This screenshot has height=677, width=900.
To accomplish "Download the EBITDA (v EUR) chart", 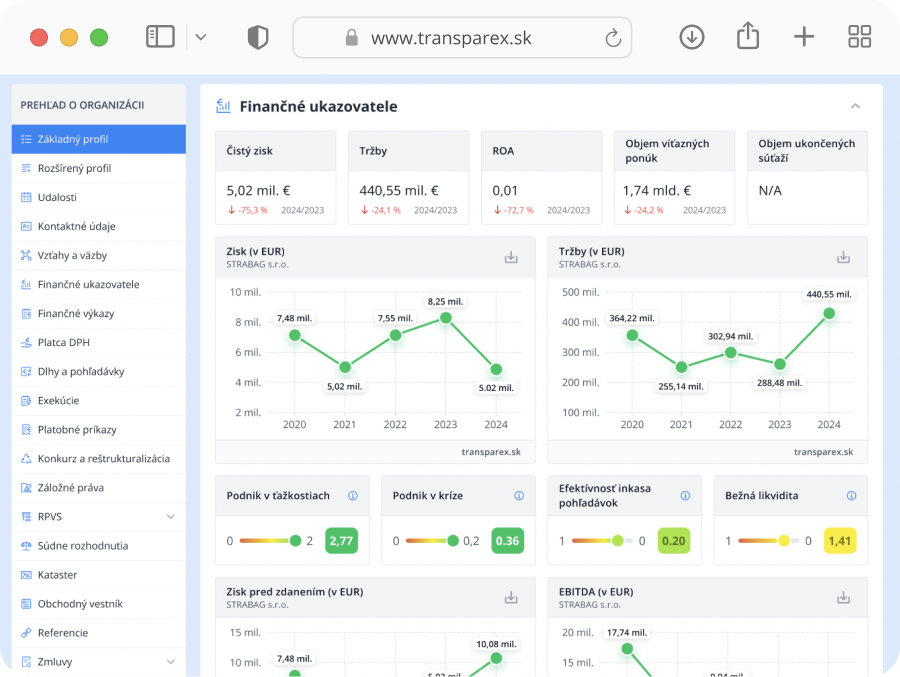I will (x=843, y=598).
